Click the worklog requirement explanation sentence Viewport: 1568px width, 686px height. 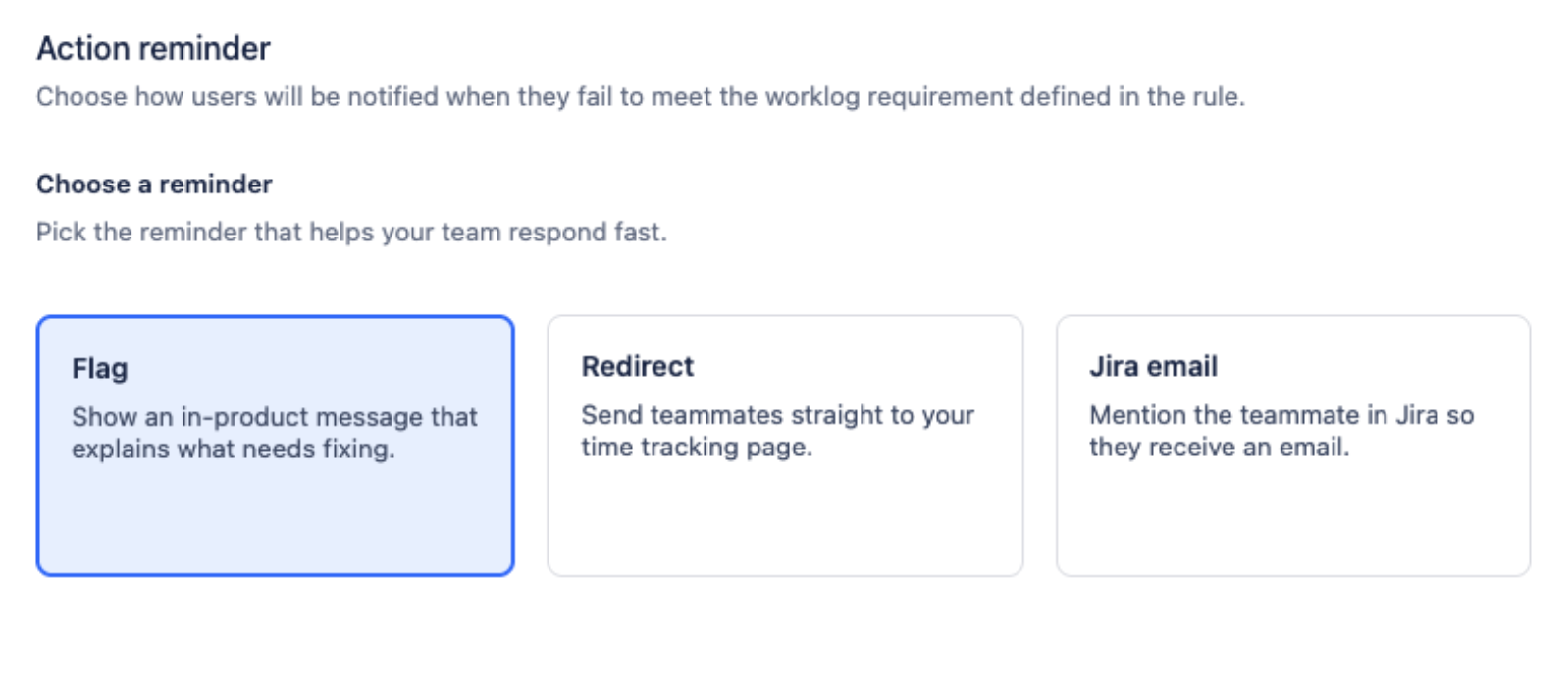point(641,97)
